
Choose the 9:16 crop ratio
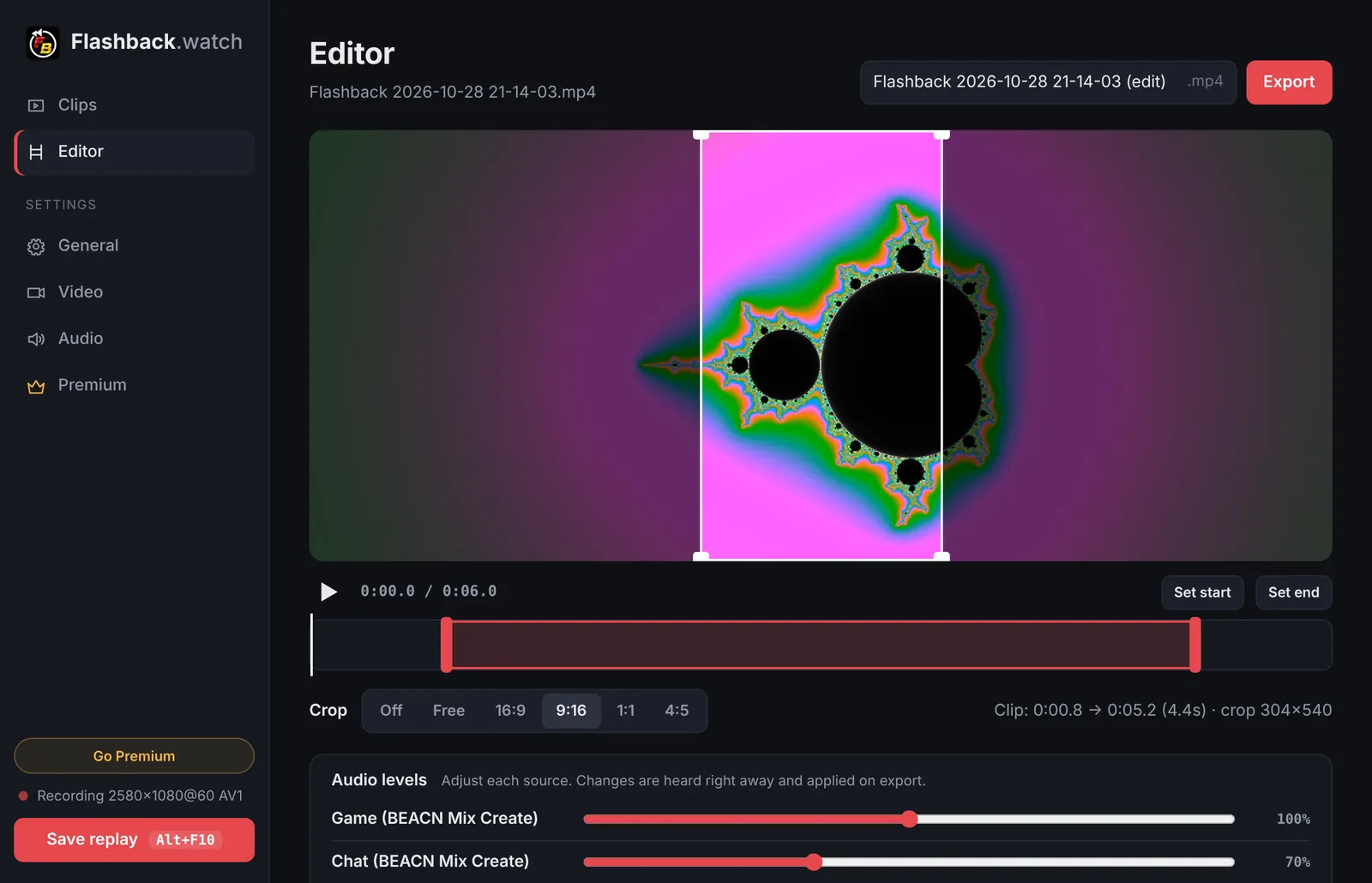tap(571, 711)
